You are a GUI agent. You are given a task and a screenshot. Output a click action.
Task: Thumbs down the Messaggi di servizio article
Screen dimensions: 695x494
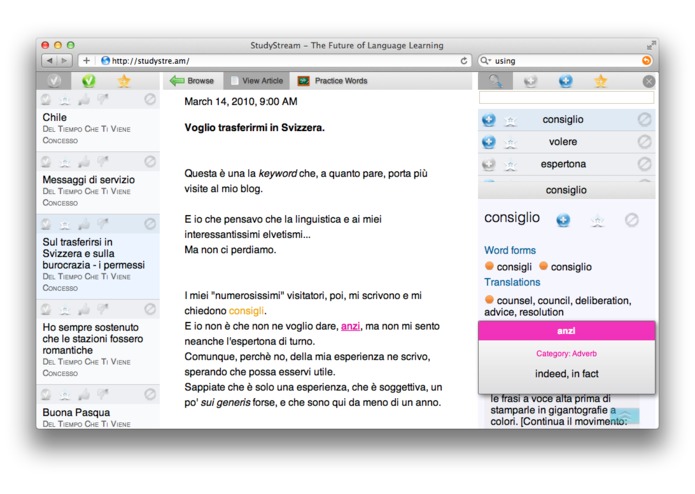click(102, 162)
